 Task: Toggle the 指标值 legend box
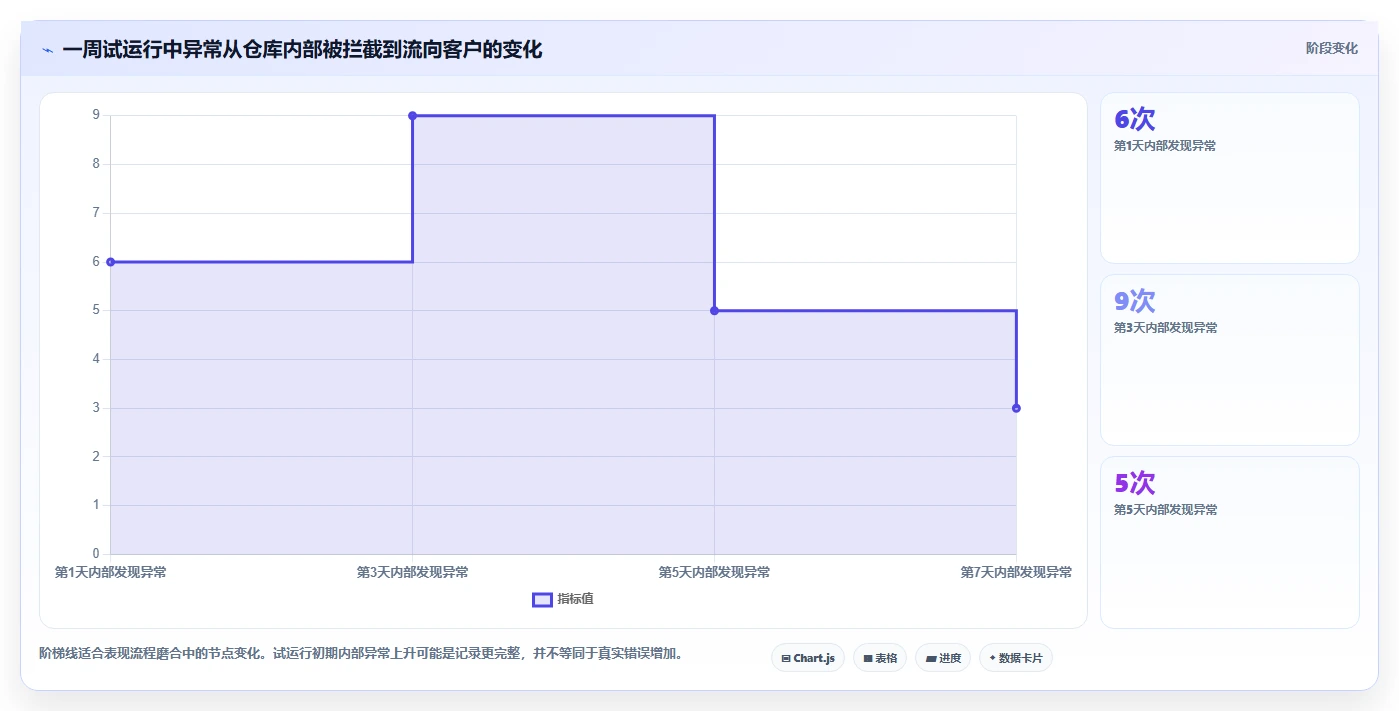click(x=542, y=600)
